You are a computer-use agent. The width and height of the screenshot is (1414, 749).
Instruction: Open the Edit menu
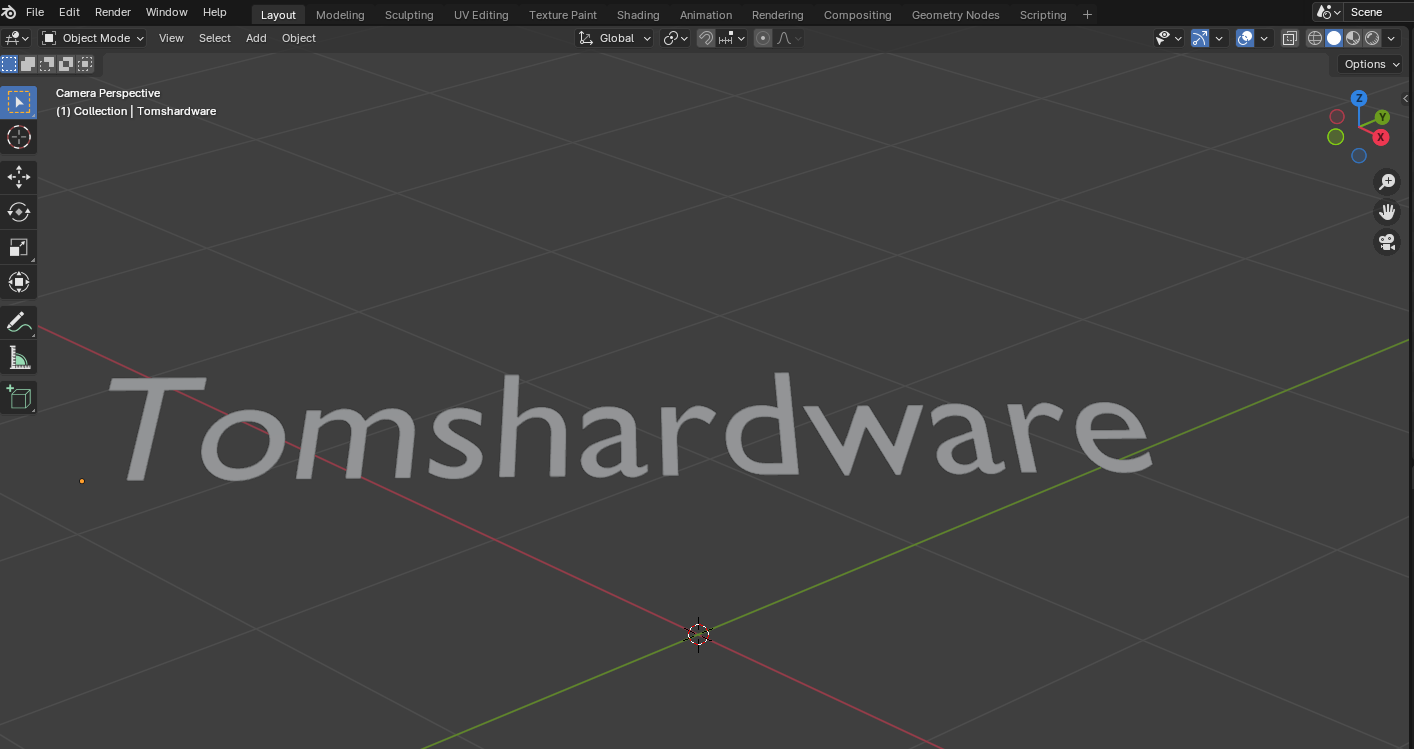[x=69, y=12]
